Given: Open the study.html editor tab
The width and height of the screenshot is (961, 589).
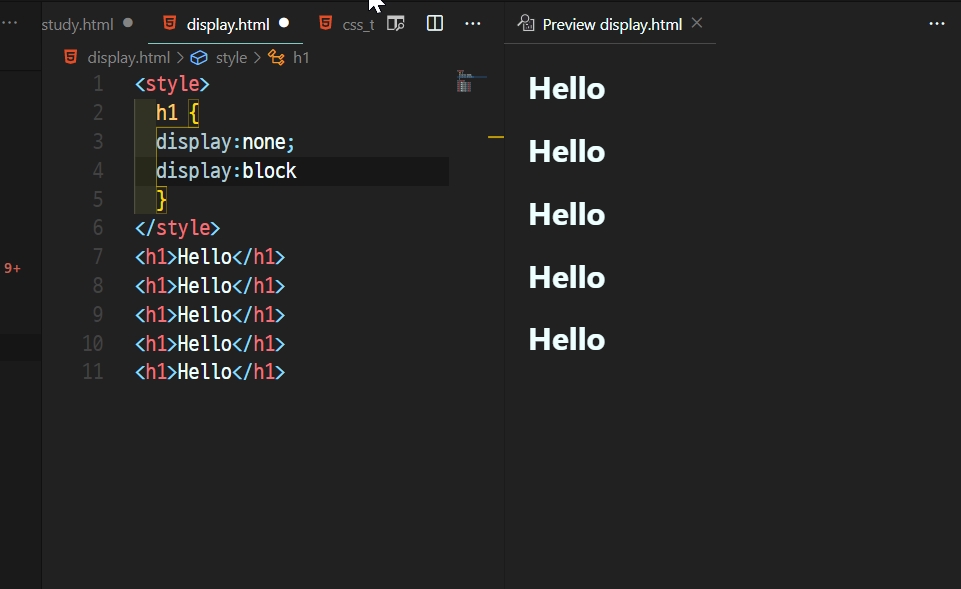Looking at the screenshot, I should [77, 25].
